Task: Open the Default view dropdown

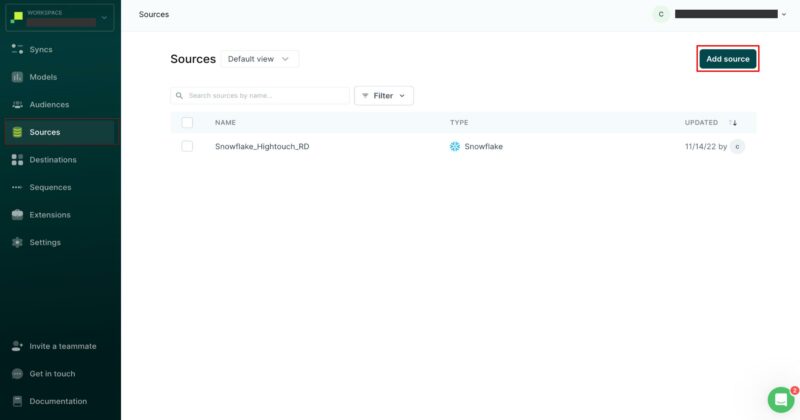Action: (x=259, y=59)
